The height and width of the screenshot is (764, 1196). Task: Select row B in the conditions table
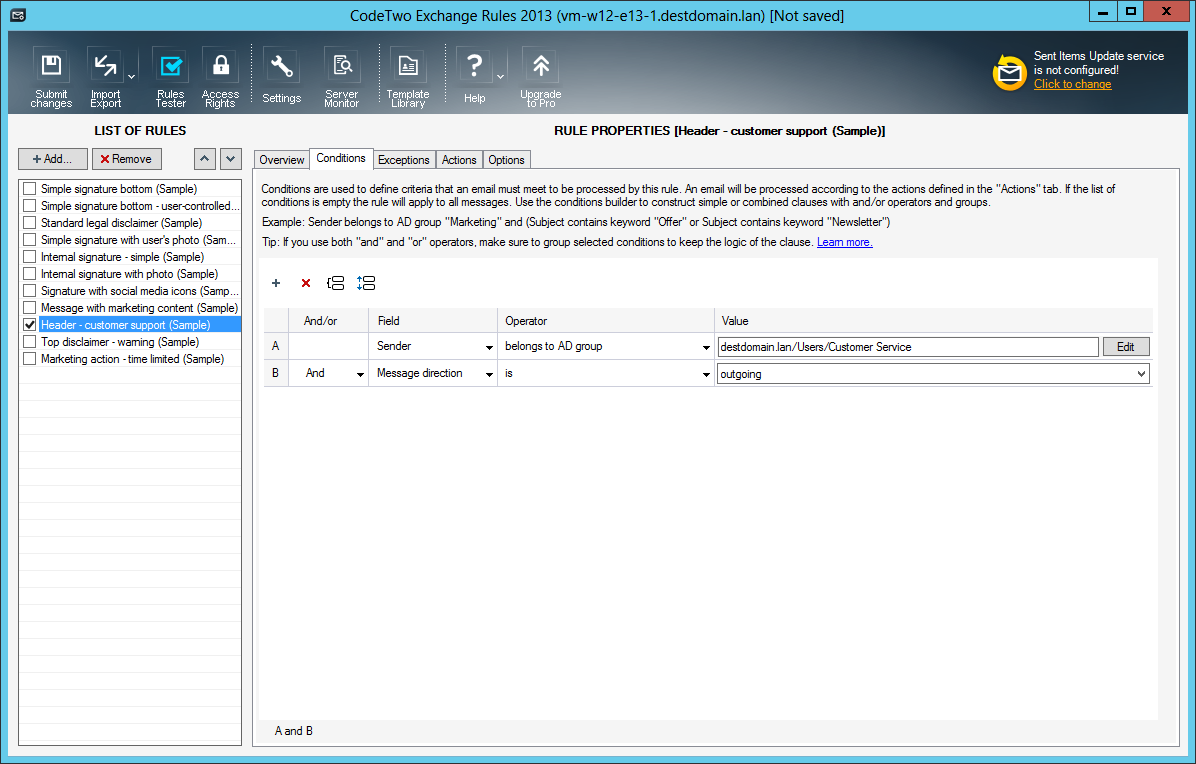pyautogui.click(x=275, y=373)
